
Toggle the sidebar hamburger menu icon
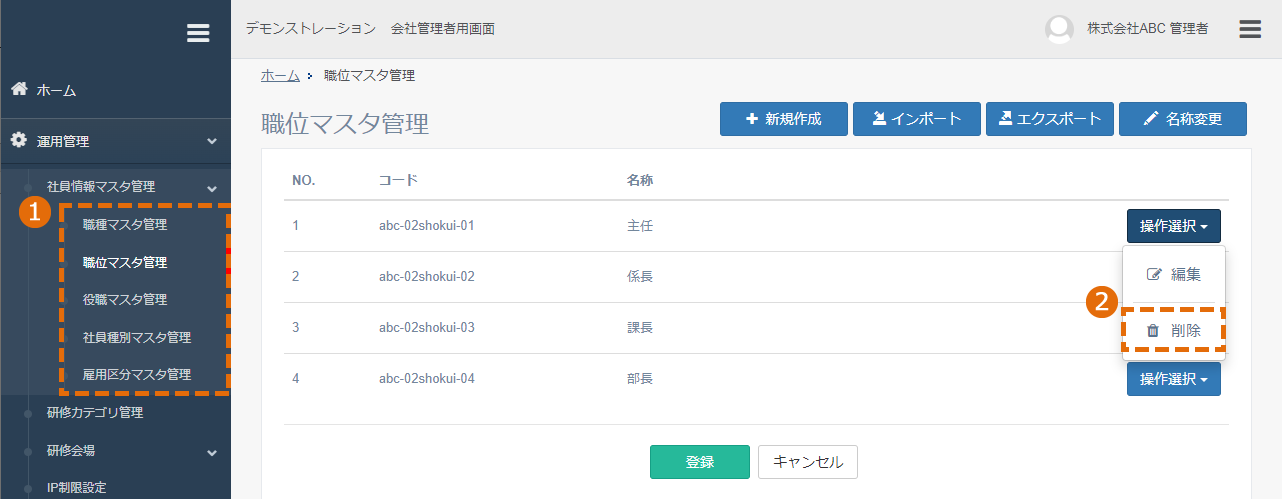pyautogui.click(x=198, y=33)
